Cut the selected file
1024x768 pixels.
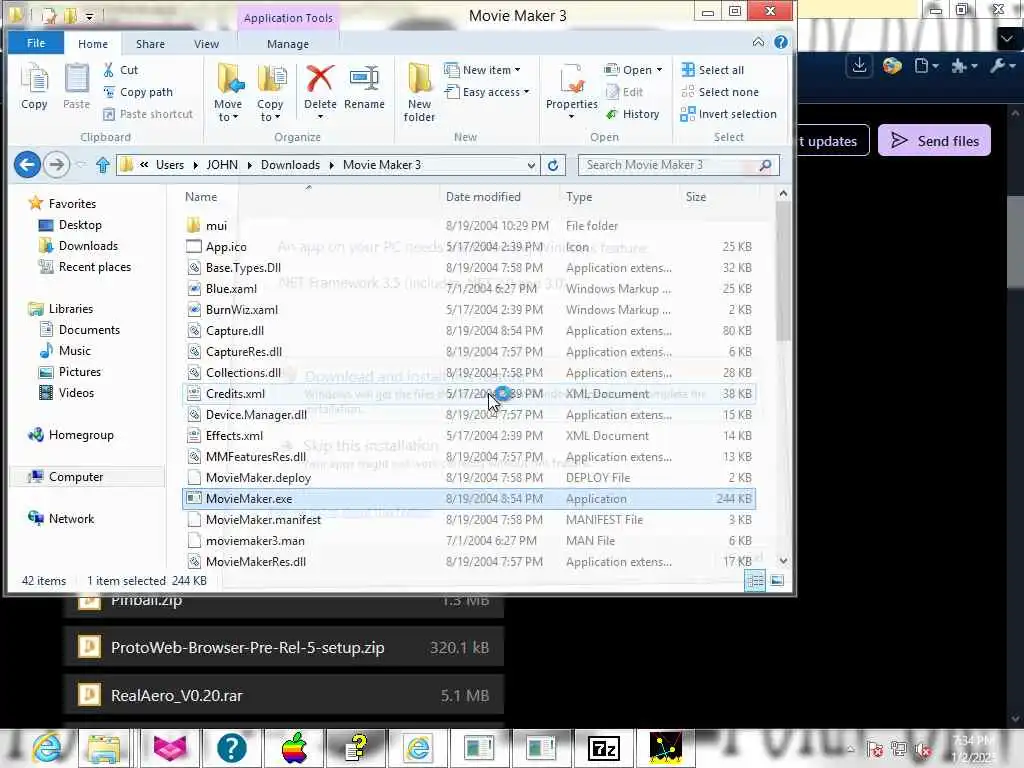click(121, 70)
